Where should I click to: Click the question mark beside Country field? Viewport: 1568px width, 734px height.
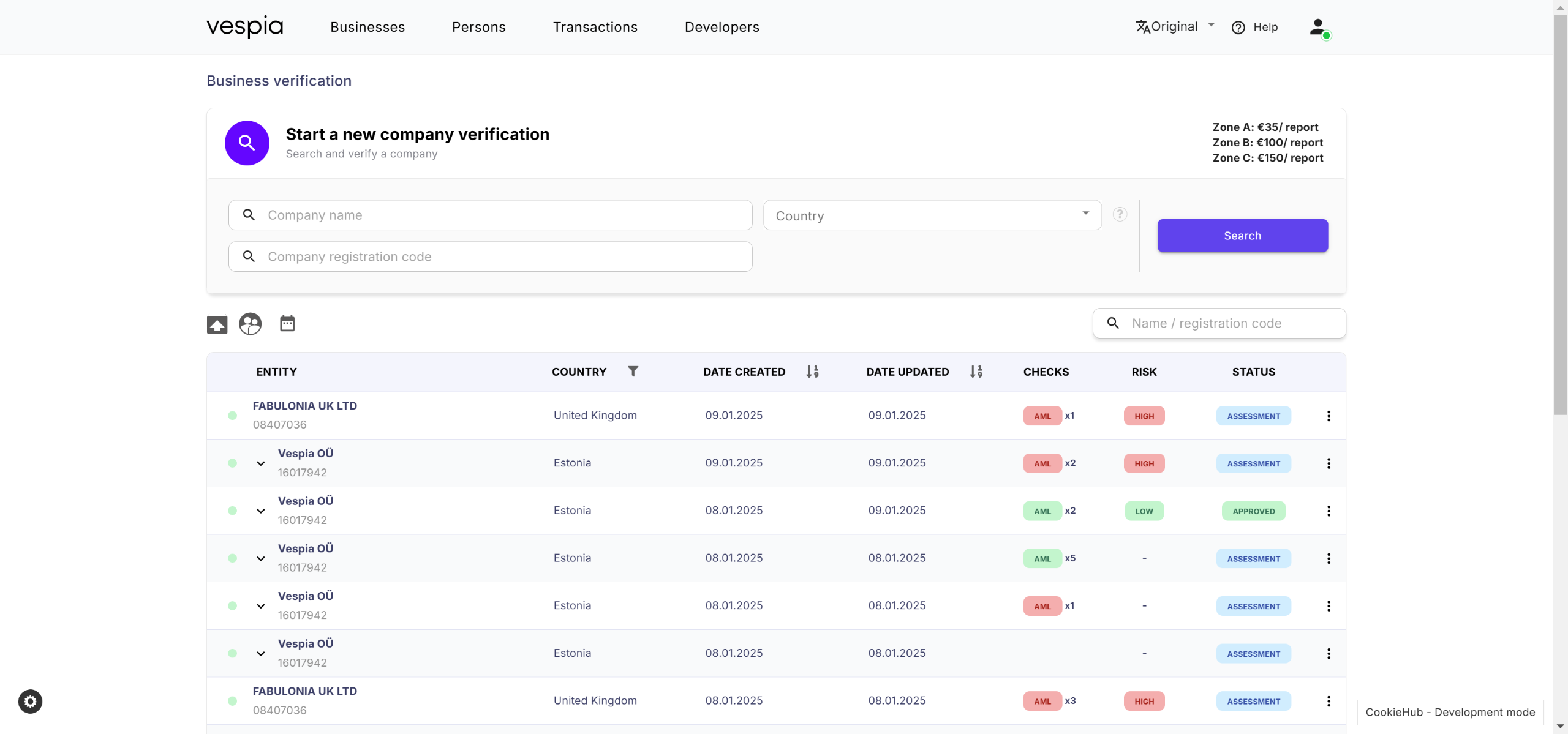click(1120, 214)
